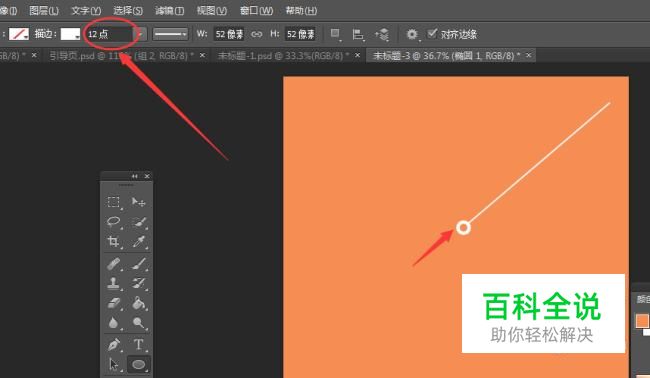Close the 未标题-1.psd document tab
This screenshot has width=650, height=378.
pyautogui.click(x=357, y=55)
